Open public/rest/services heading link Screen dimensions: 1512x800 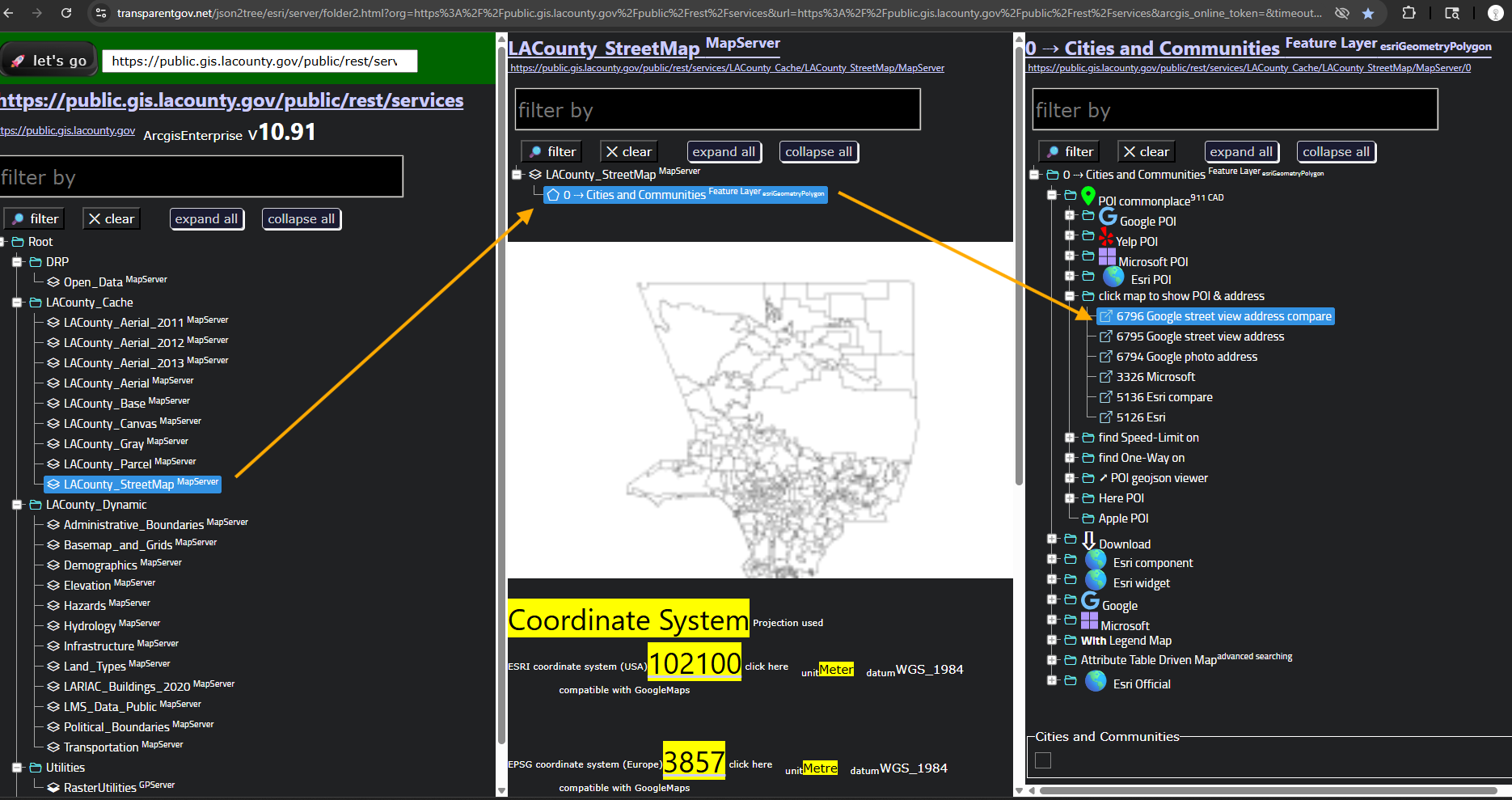232,100
